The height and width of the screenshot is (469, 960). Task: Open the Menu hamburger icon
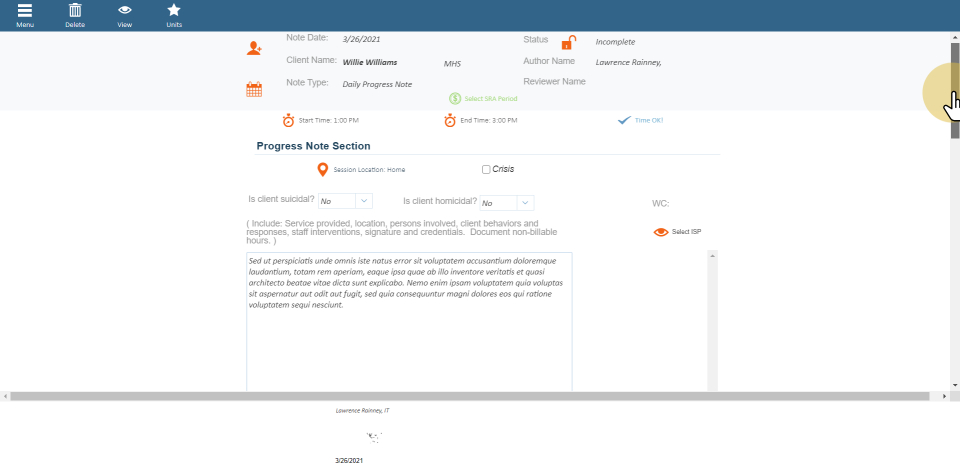(x=24, y=11)
